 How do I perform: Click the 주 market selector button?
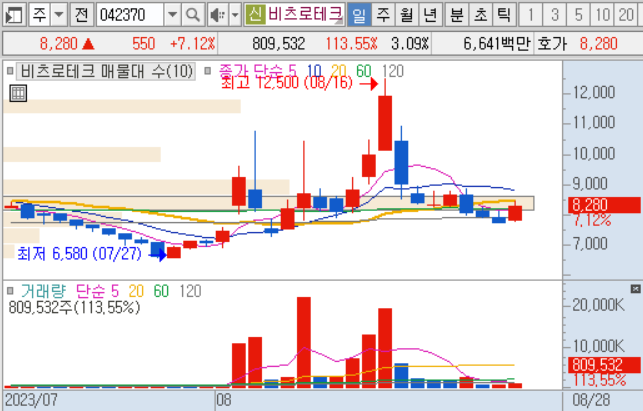[x=40, y=15]
